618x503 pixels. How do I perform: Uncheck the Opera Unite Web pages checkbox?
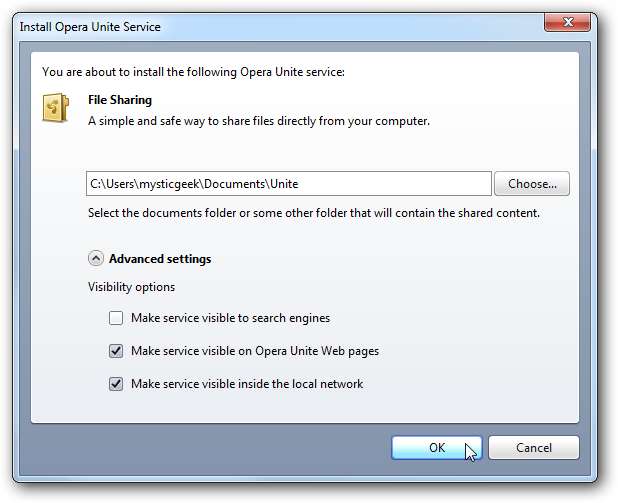[x=116, y=351]
